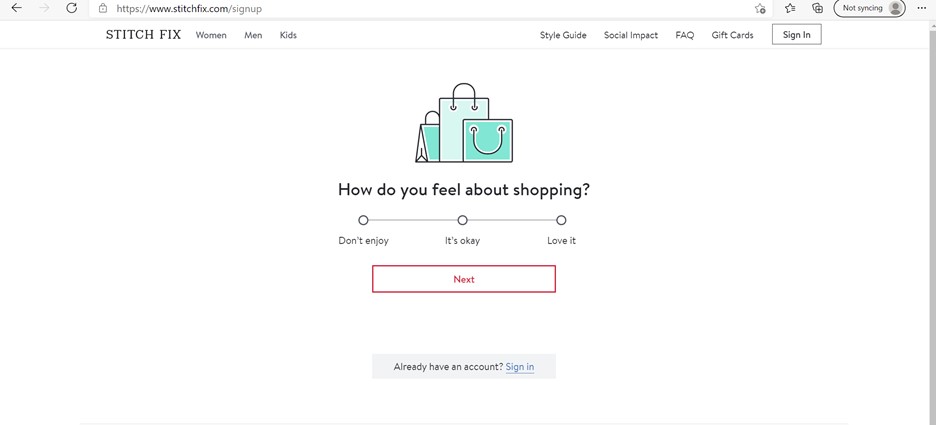936x425 pixels.
Task: Open the browser settings ellipsis menu
Action: (922, 8)
